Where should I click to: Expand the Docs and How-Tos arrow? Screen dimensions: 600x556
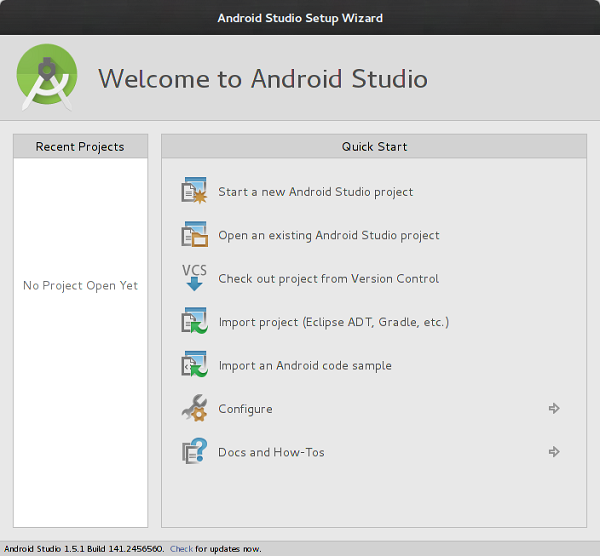pos(554,452)
